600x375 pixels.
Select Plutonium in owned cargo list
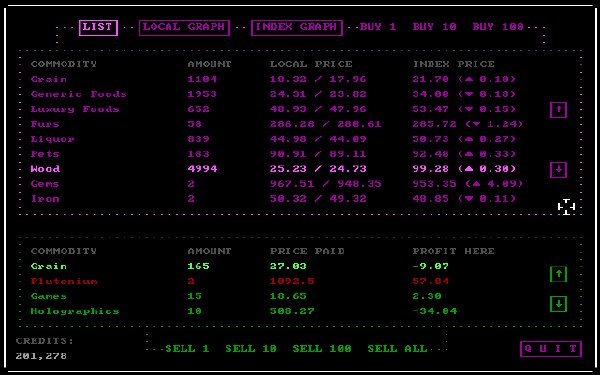click(240, 281)
